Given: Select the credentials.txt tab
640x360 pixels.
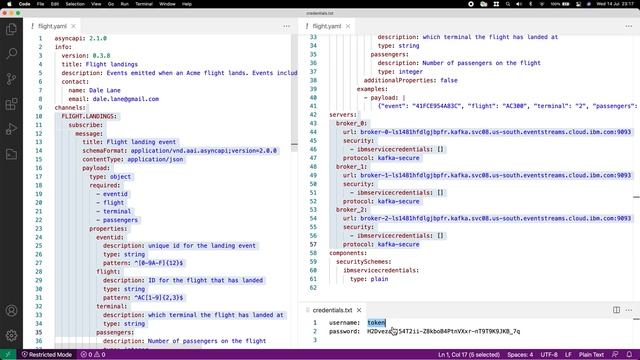Looking at the screenshot, I should (x=332, y=310).
